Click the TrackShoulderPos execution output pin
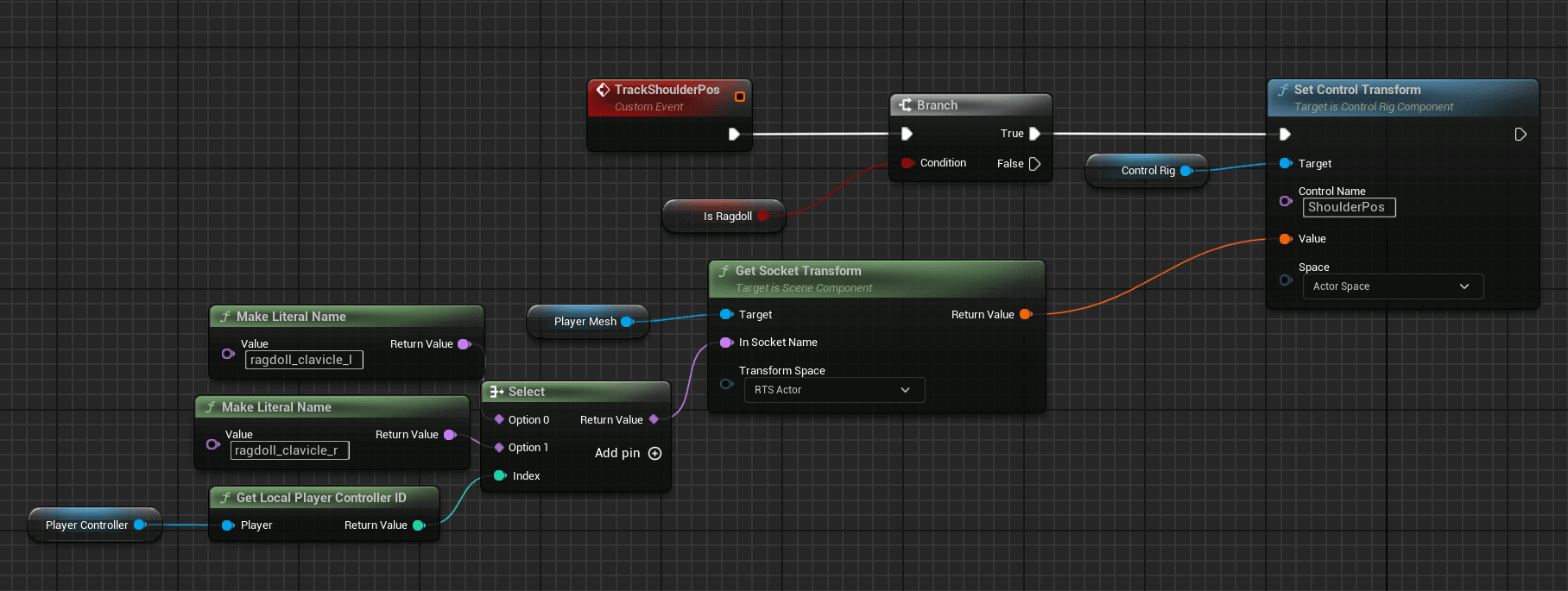The width and height of the screenshot is (1568, 591). (x=734, y=134)
